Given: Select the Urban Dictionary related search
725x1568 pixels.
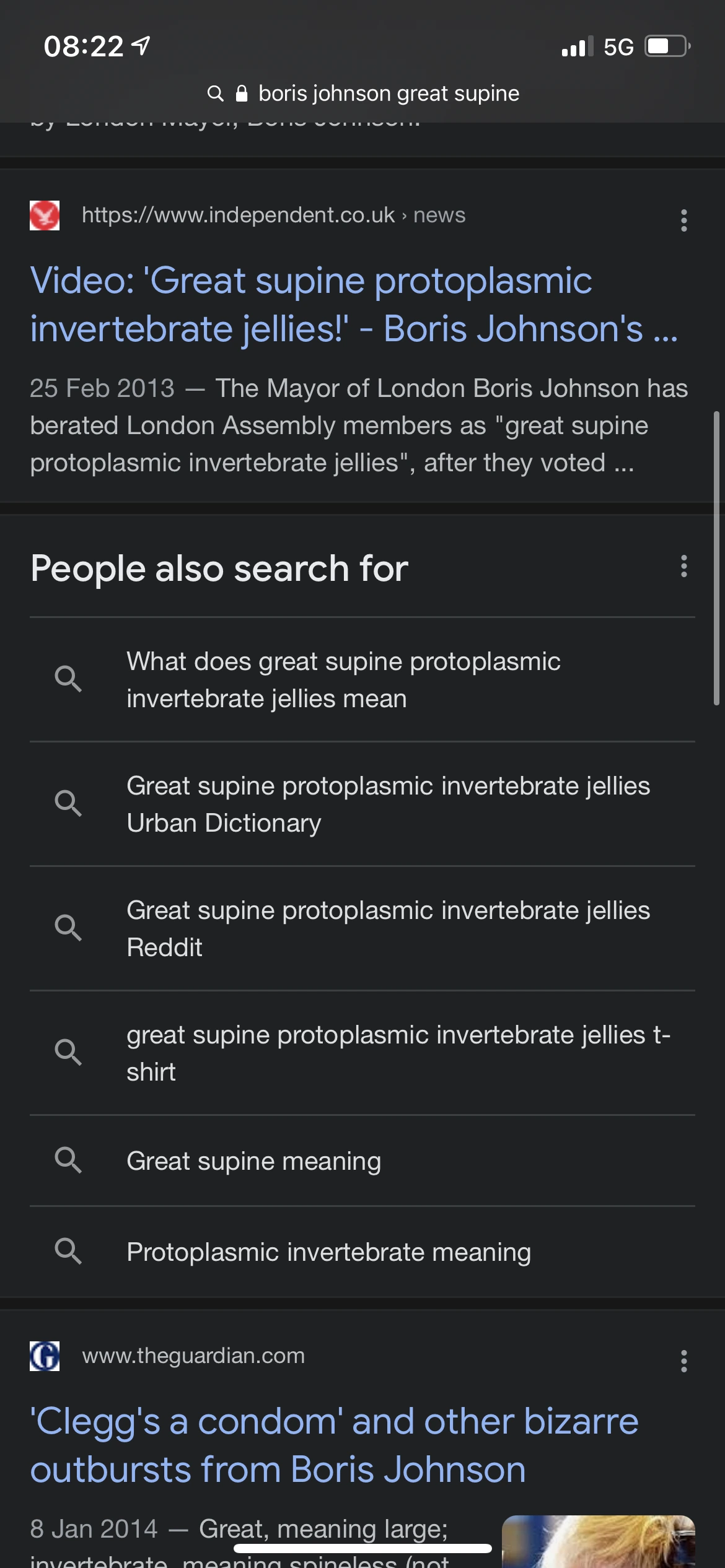Looking at the screenshot, I should [388, 804].
